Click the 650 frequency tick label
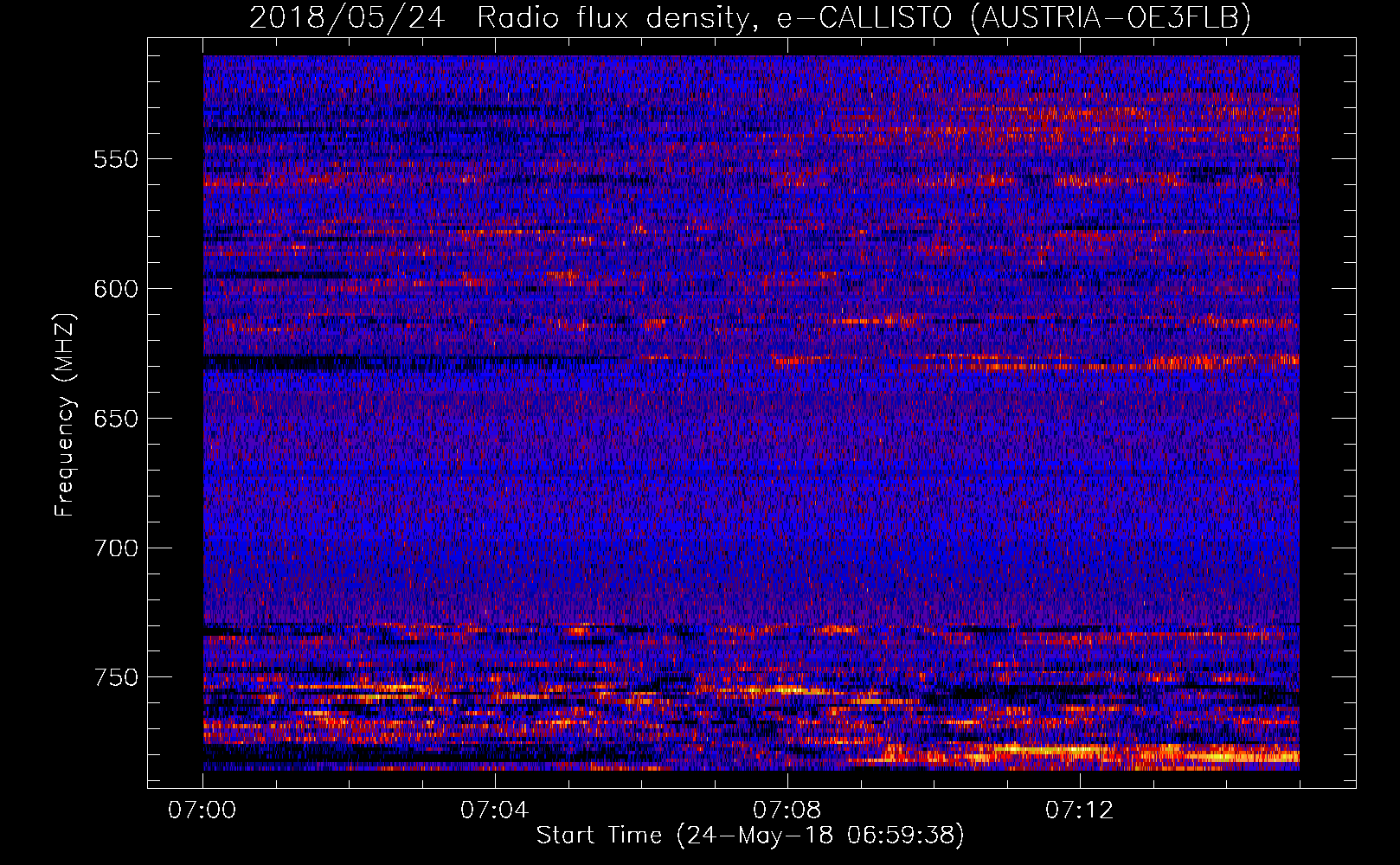This screenshot has width=1400, height=865. (116, 419)
